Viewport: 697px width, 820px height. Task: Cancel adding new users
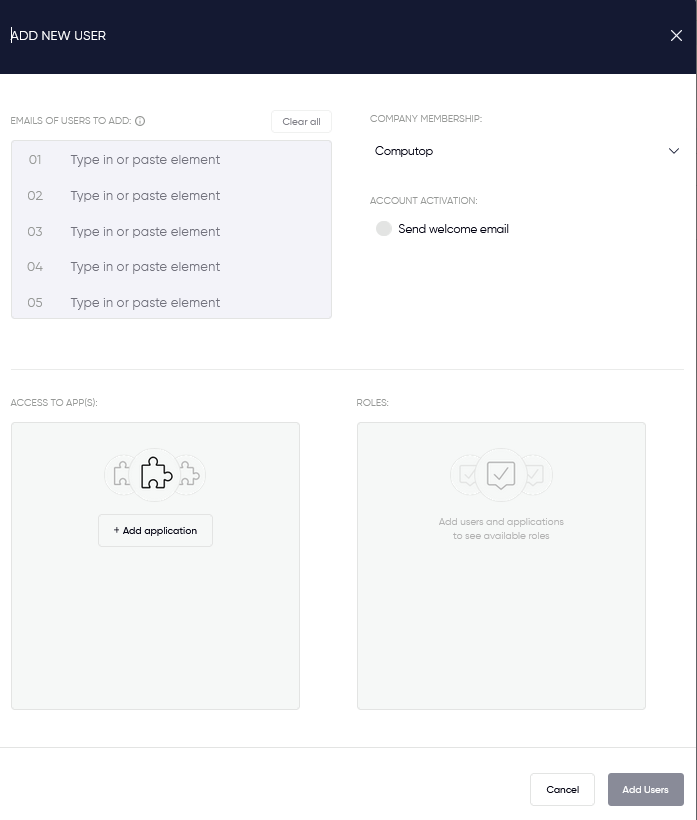pyautogui.click(x=562, y=789)
